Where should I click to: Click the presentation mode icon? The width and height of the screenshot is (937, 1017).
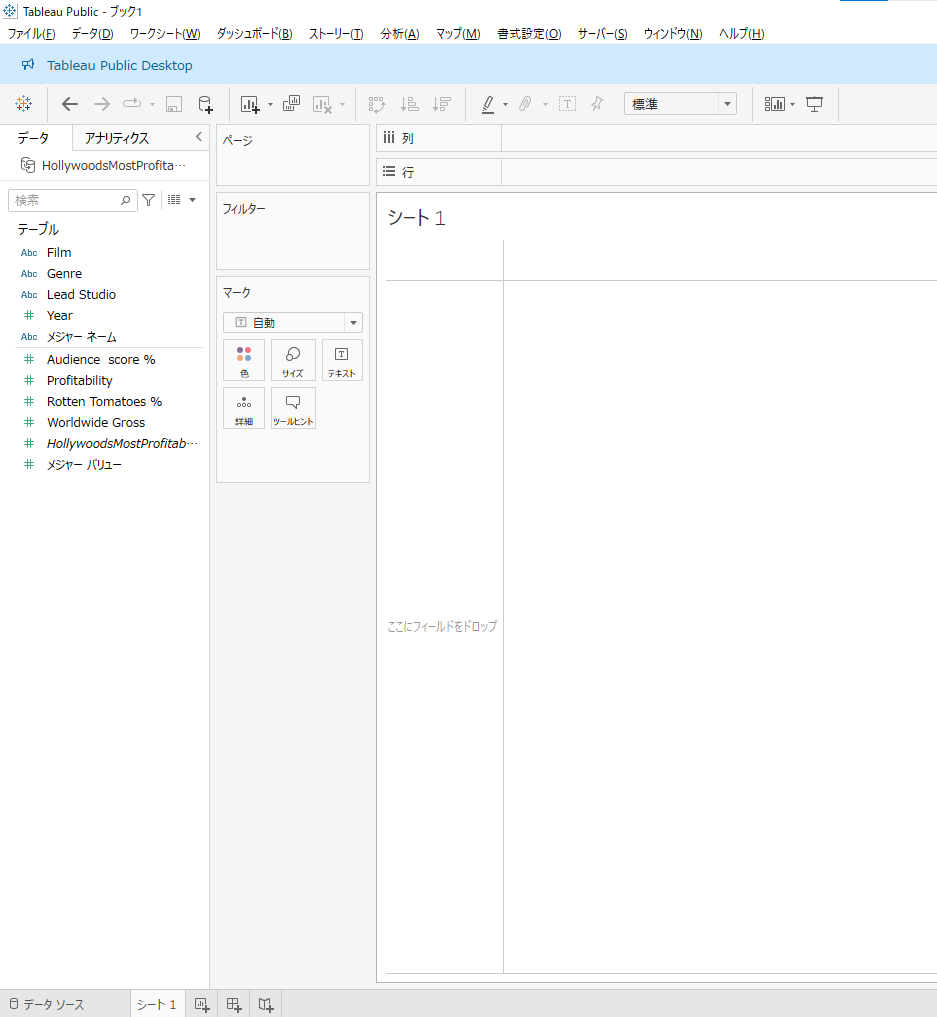[x=814, y=104]
